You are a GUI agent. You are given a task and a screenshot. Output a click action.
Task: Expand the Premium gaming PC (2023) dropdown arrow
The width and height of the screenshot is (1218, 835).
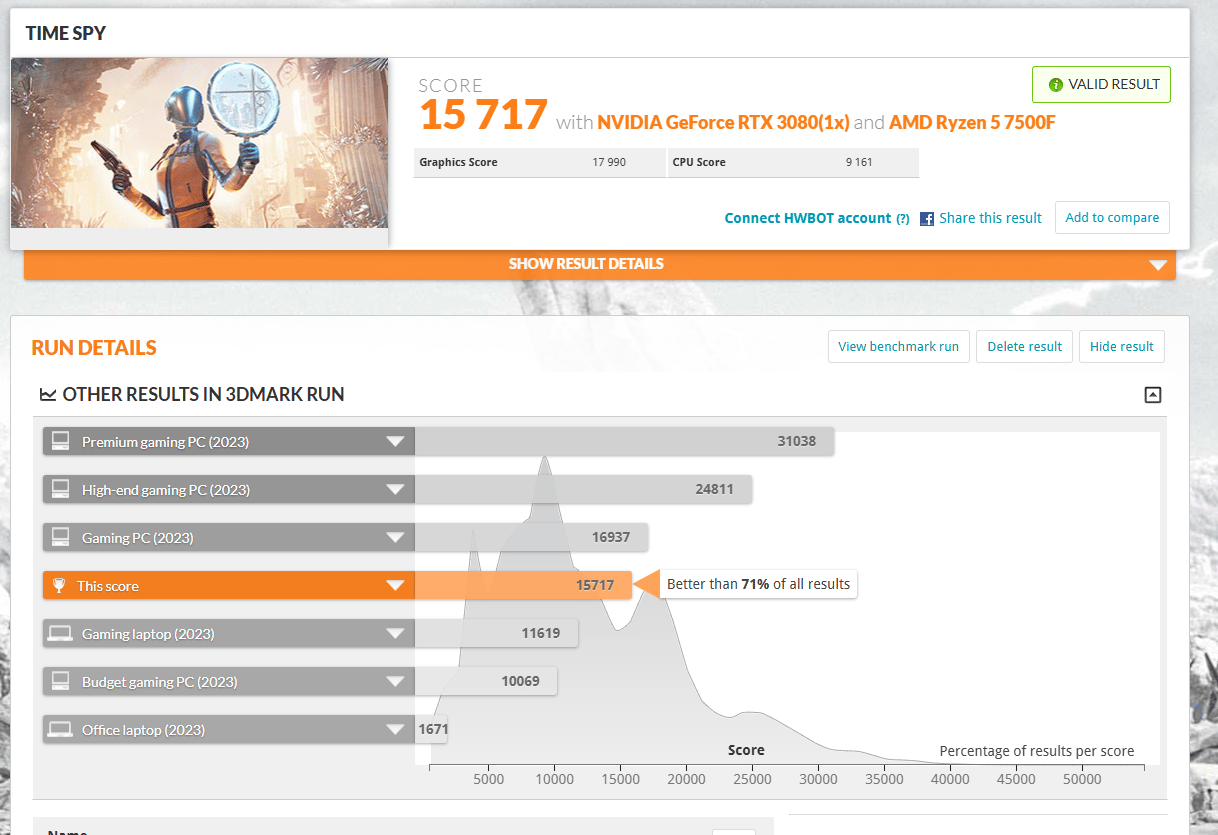click(x=396, y=442)
